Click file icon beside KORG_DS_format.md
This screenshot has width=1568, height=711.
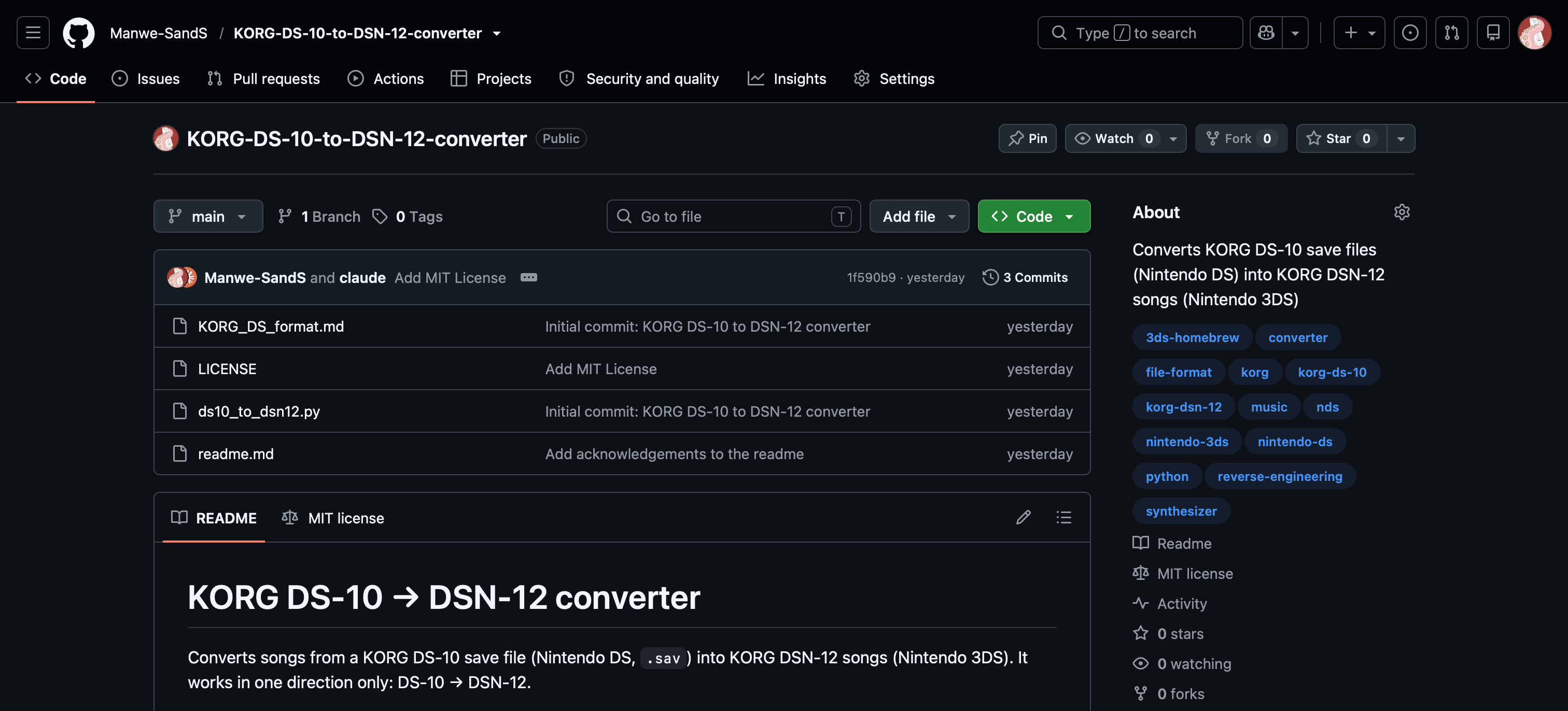pos(179,326)
